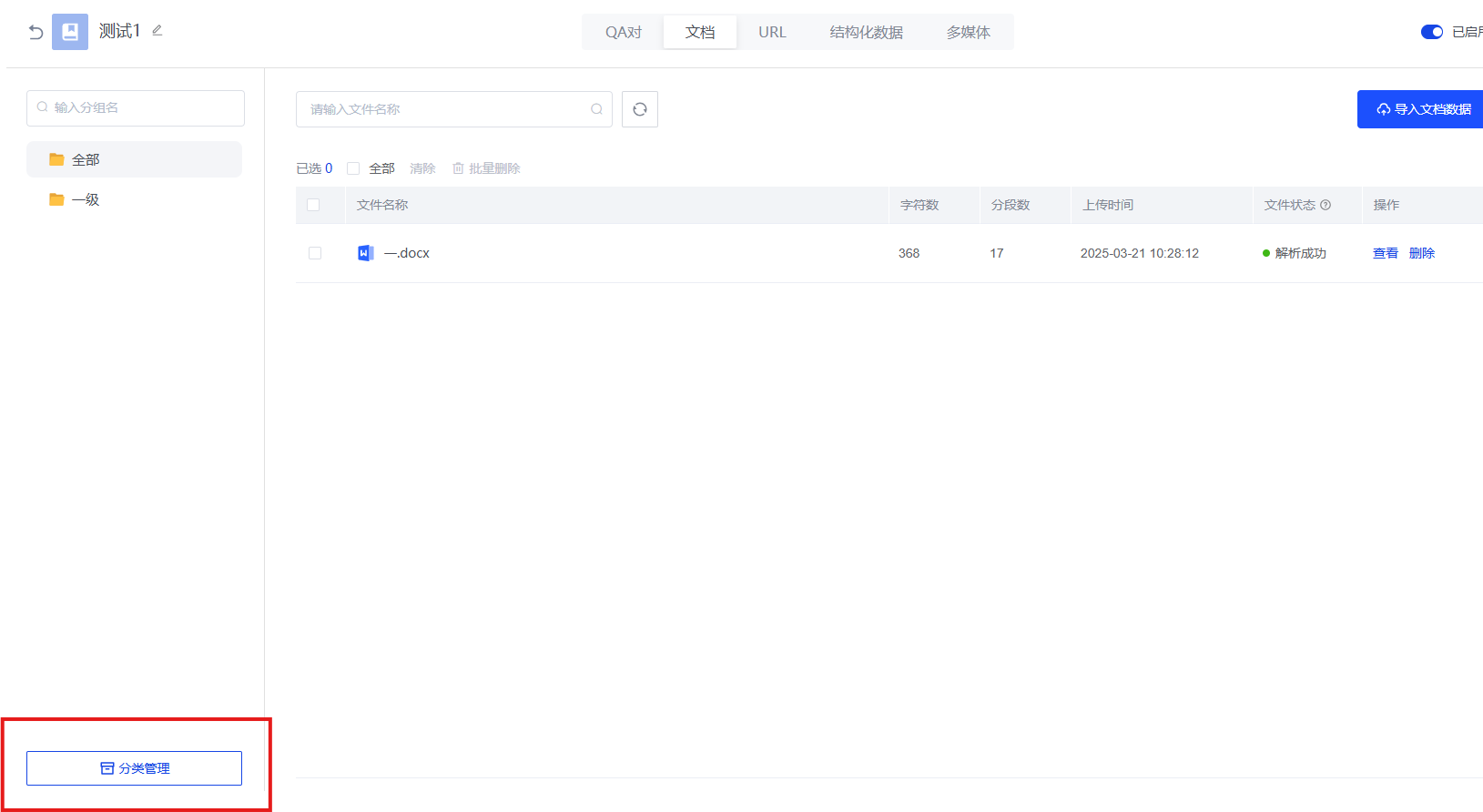The image size is (1483, 812).
Task: Click the knowledge base book icon
Action: (x=70, y=32)
